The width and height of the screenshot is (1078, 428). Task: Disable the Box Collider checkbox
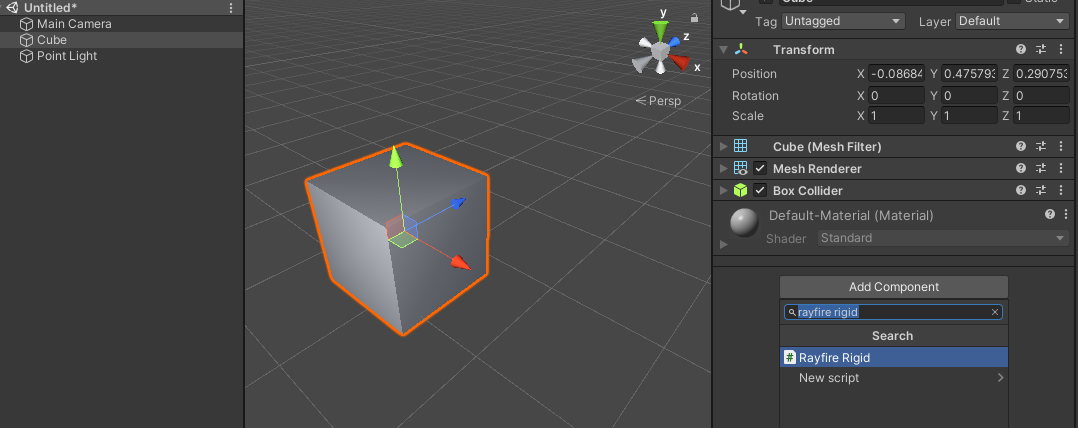pos(760,190)
